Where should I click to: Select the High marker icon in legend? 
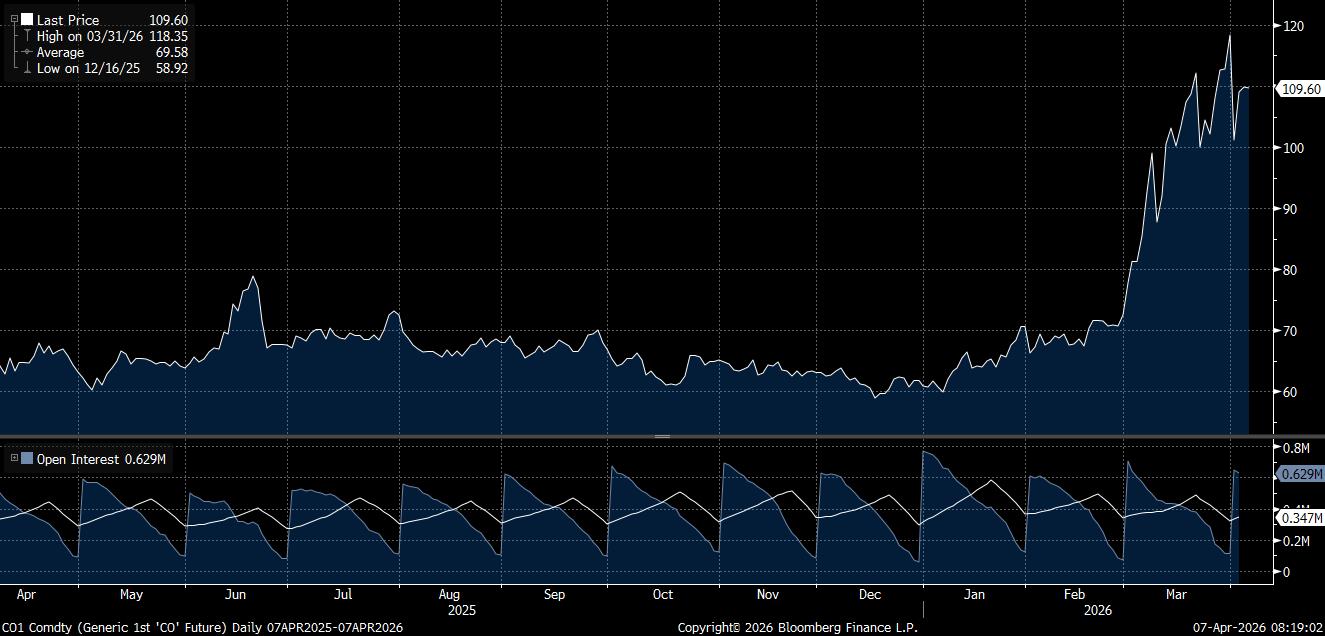pos(27,36)
